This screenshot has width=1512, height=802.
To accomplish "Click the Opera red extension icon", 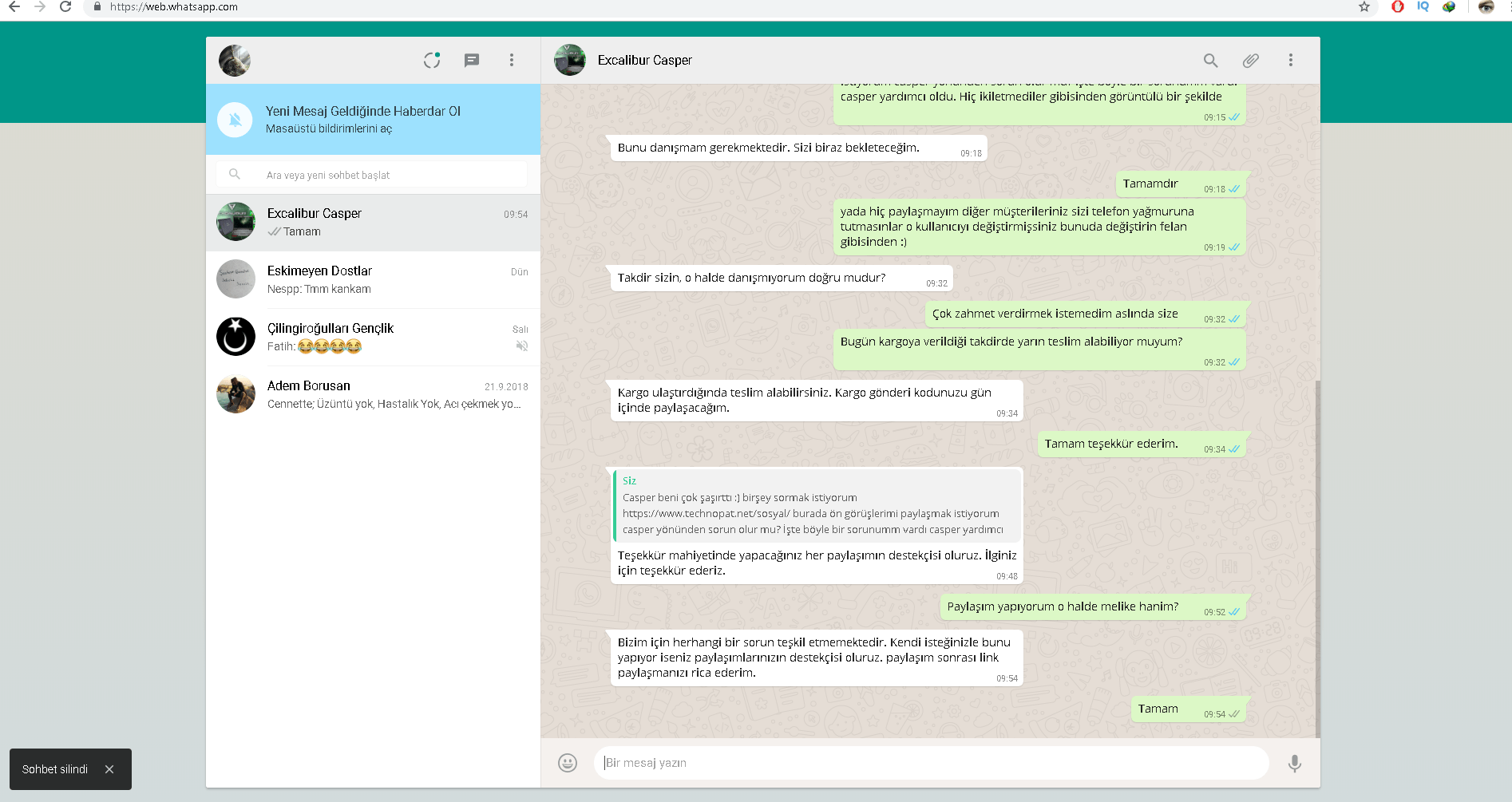I will coord(1398,6).
